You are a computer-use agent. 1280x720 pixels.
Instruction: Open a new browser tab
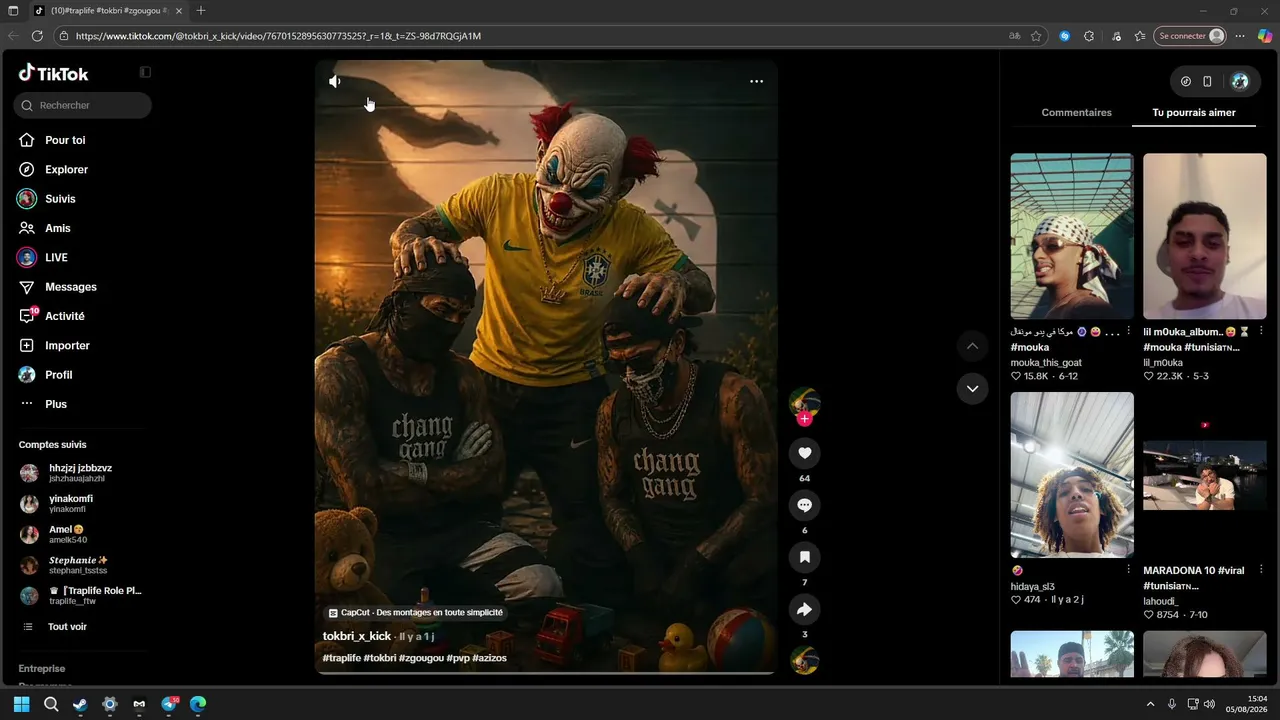201,10
